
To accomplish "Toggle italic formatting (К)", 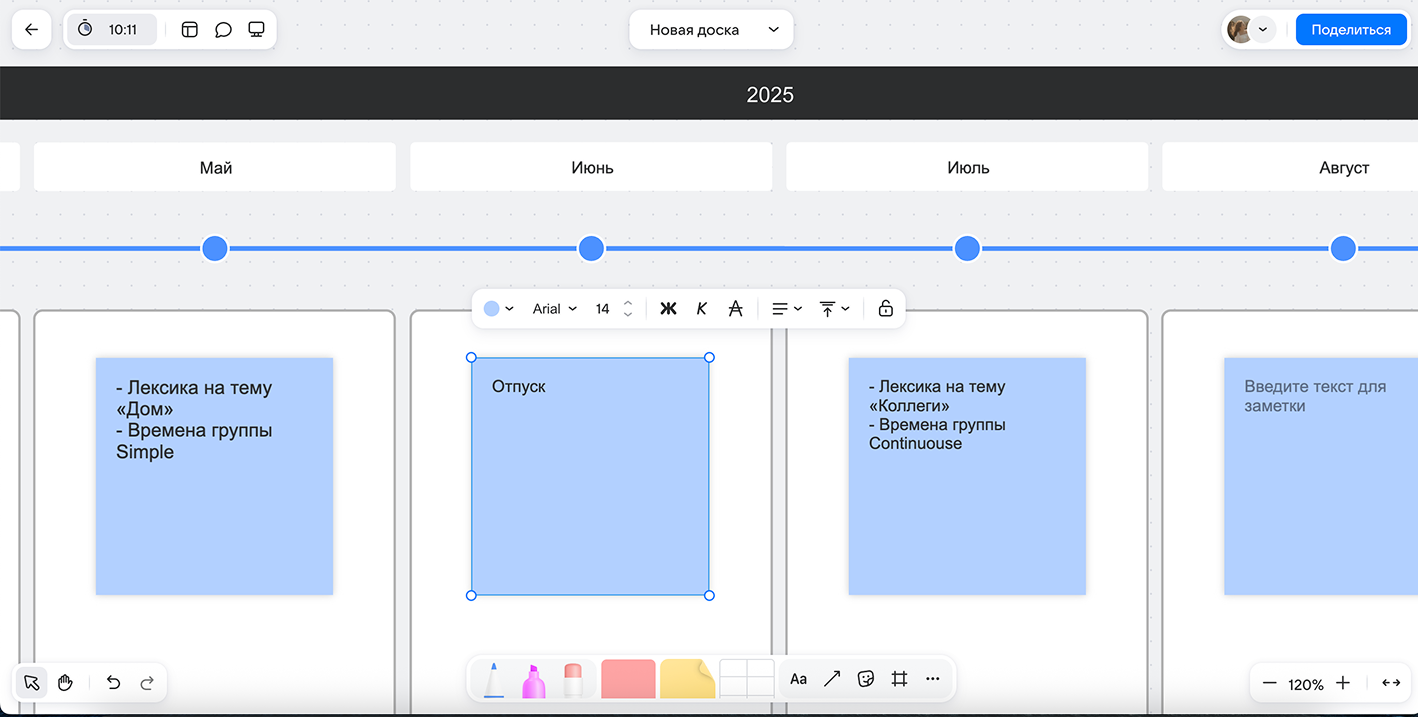I will click(x=702, y=309).
